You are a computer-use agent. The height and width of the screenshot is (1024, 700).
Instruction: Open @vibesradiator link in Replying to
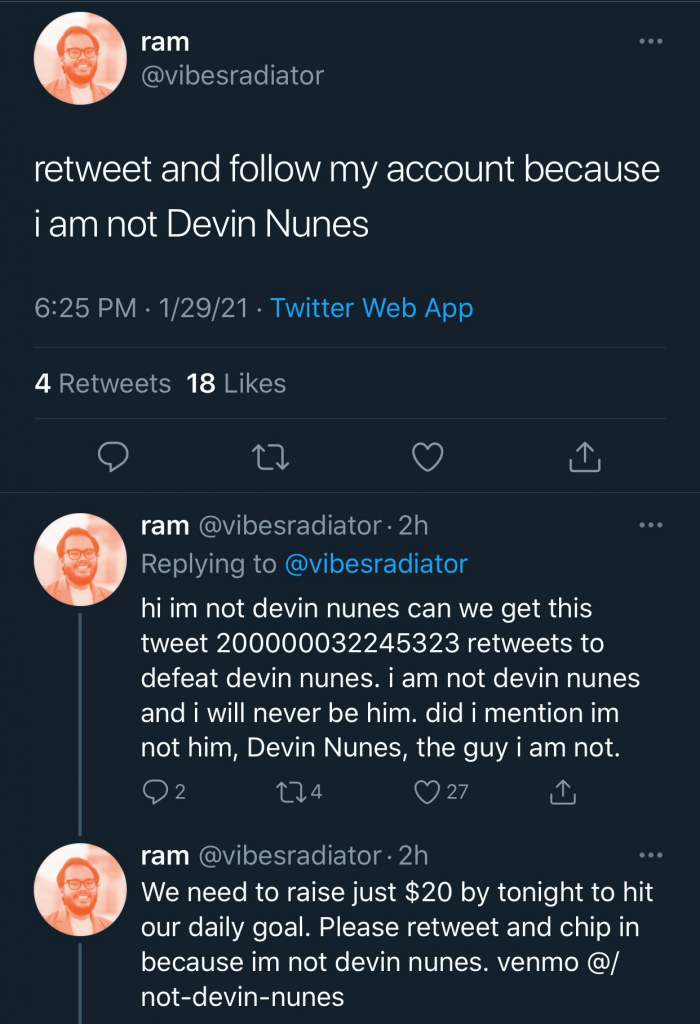click(376, 564)
